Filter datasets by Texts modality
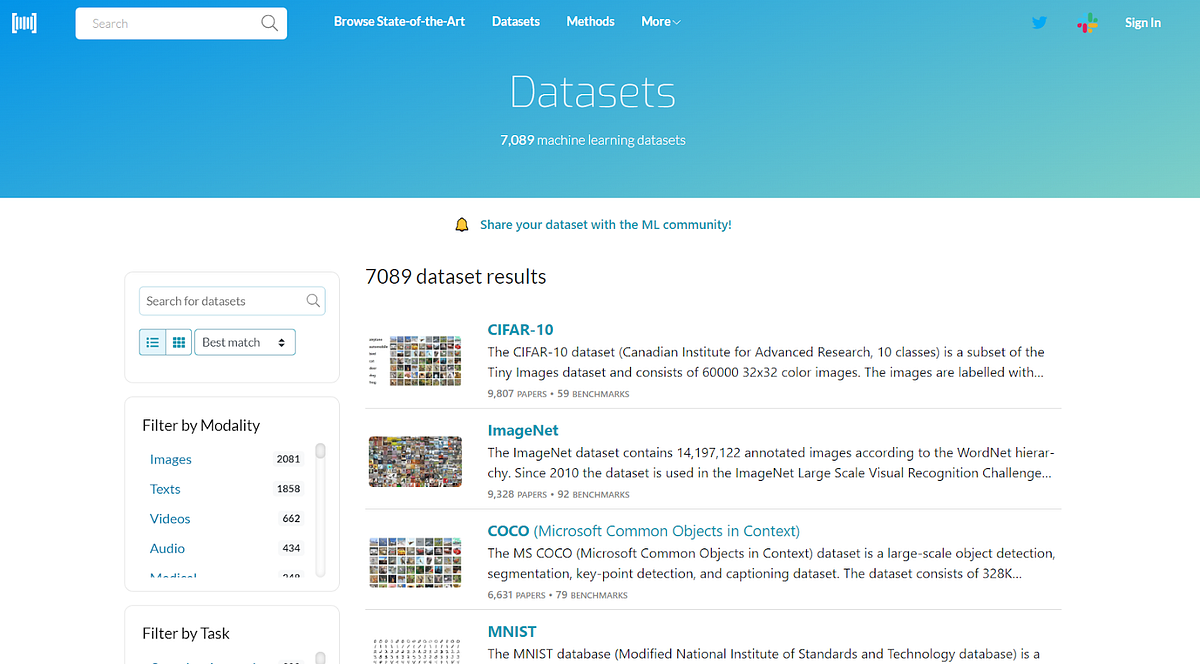The height and width of the screenshot is (664, 1200). [x=165, y=489]
